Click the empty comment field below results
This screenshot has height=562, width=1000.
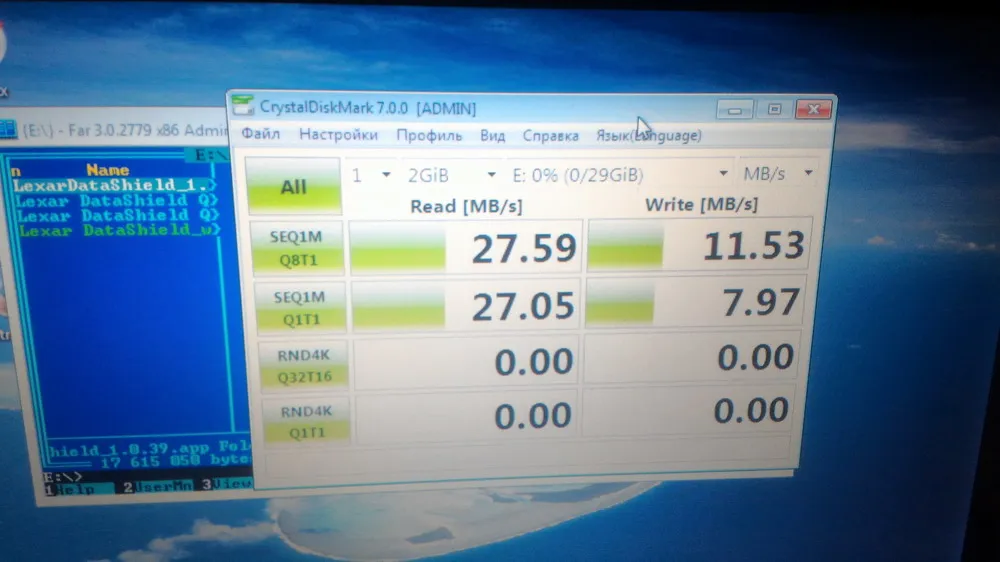pyautogui.click(x=529, y=461)
